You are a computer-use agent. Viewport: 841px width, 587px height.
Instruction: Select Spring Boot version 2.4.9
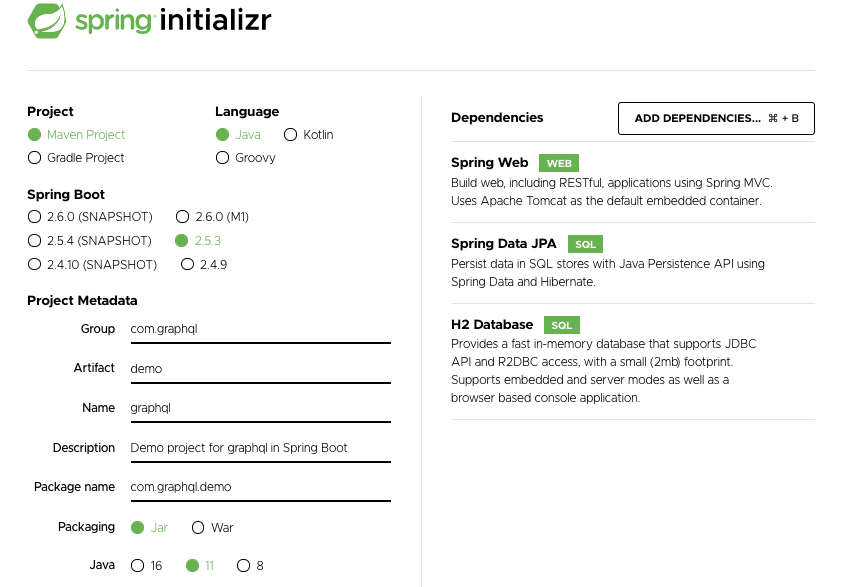187,265
